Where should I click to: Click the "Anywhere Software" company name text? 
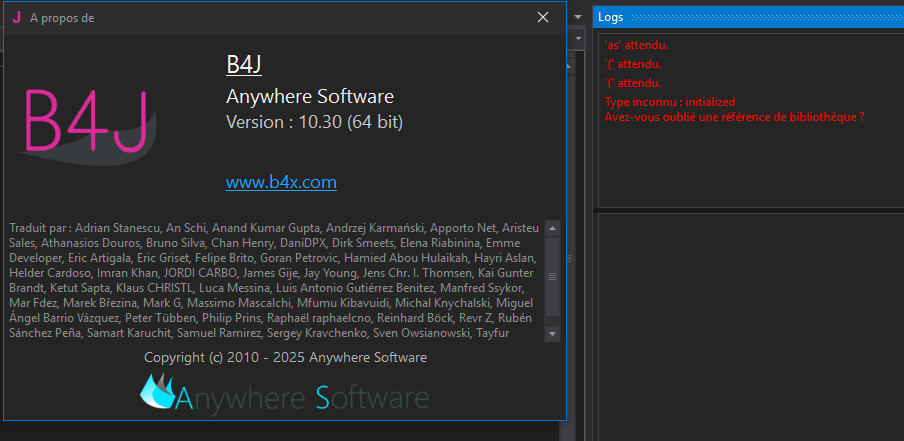[310, 96]
